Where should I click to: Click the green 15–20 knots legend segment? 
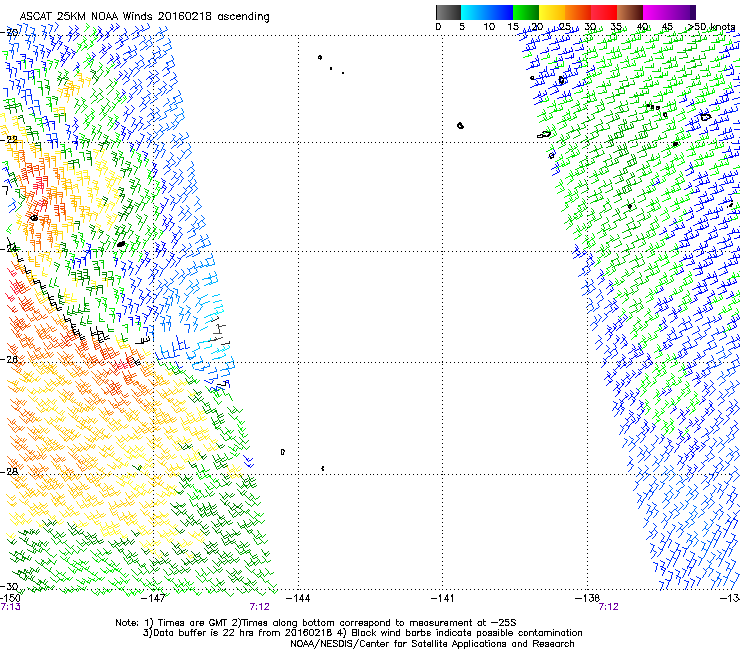coord(526,12)
